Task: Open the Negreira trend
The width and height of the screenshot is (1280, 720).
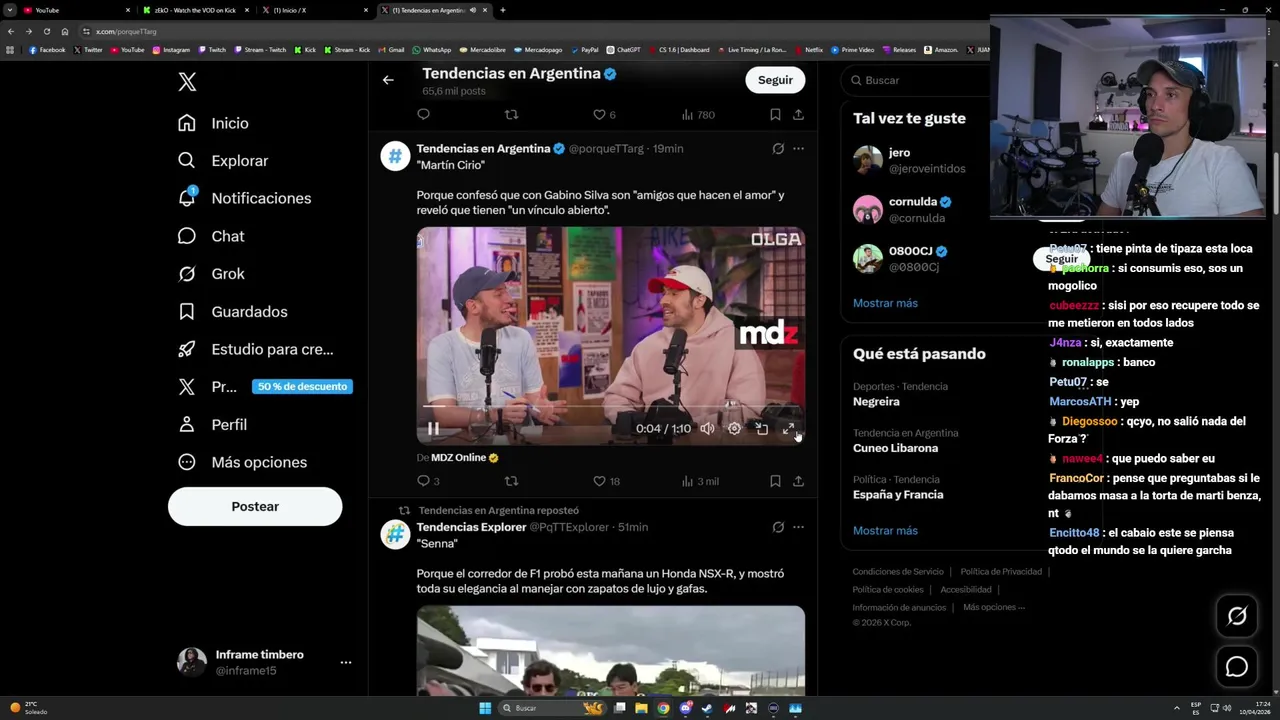Action: click(x=876, y=401)
